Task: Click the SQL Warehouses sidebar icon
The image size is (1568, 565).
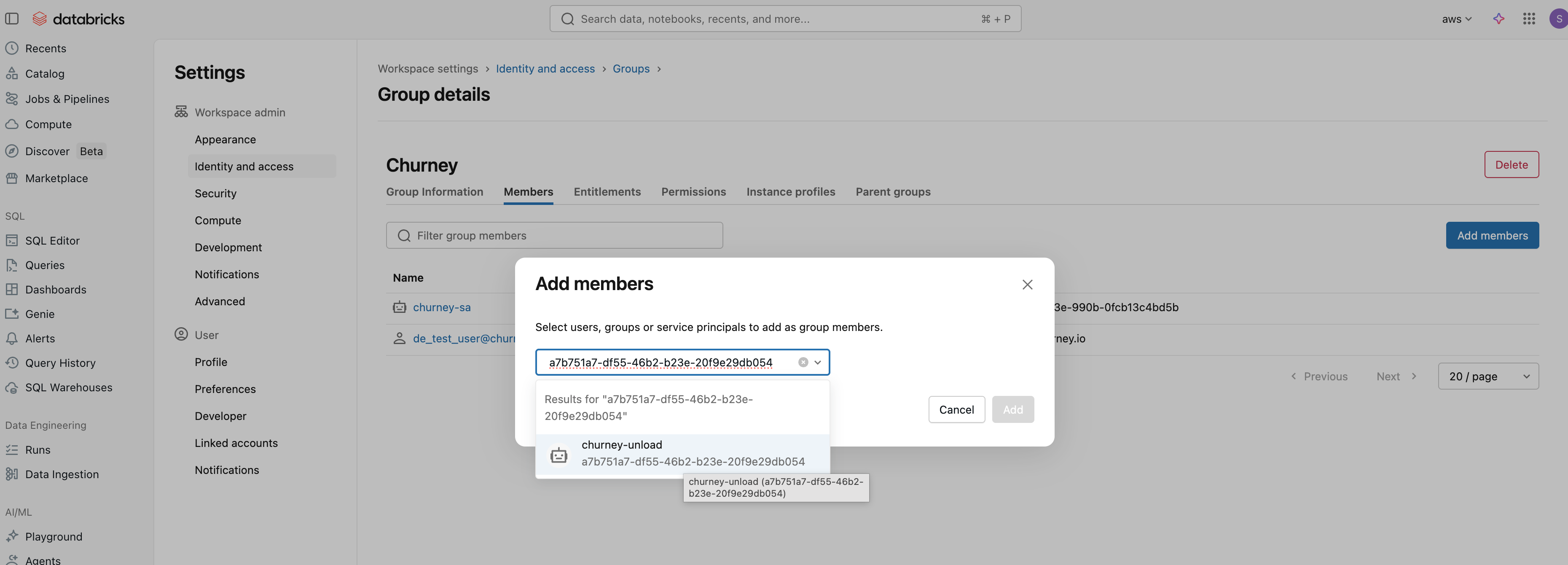Action: 11,387
